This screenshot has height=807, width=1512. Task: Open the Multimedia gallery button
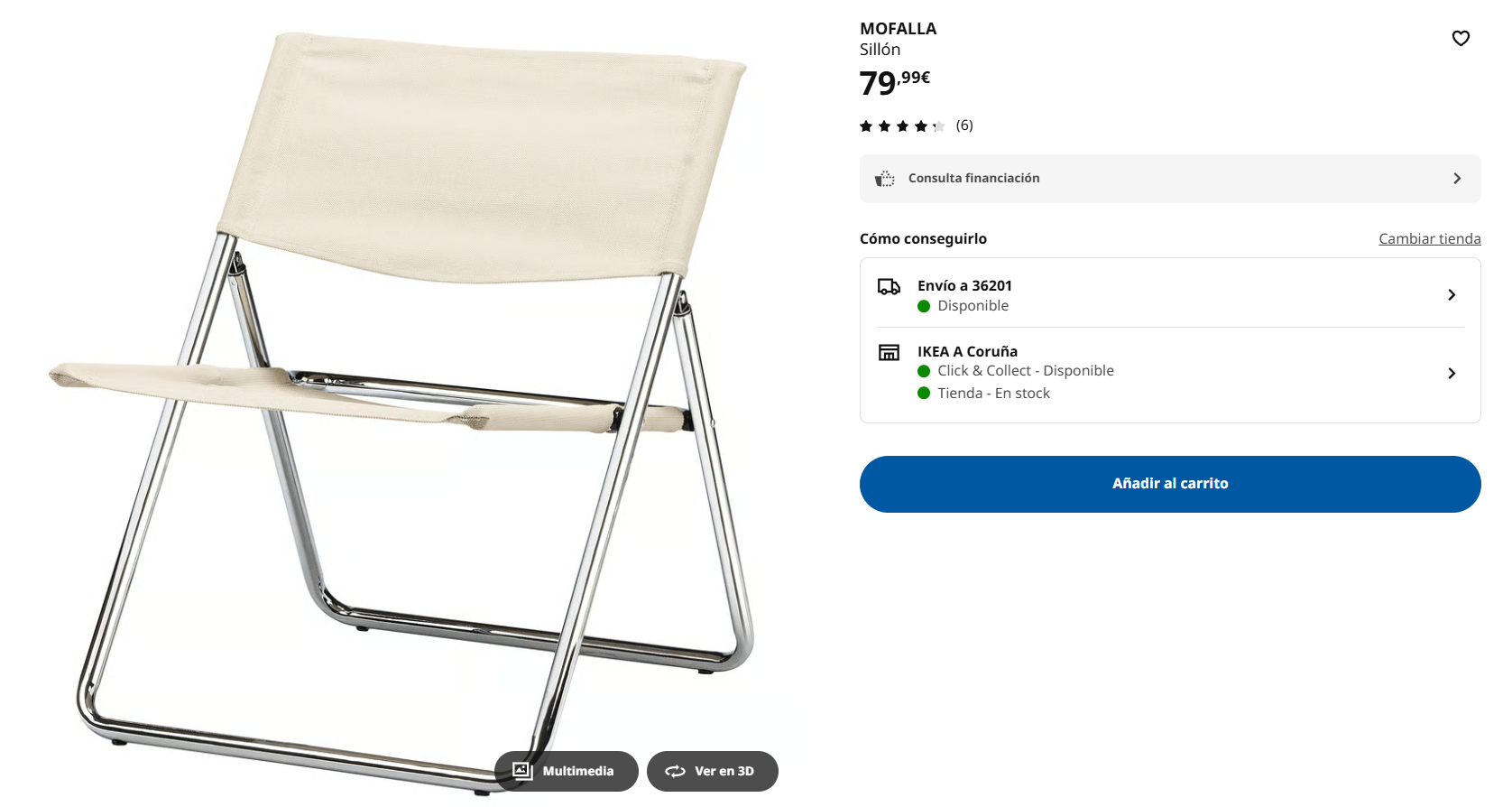[566, 771]
